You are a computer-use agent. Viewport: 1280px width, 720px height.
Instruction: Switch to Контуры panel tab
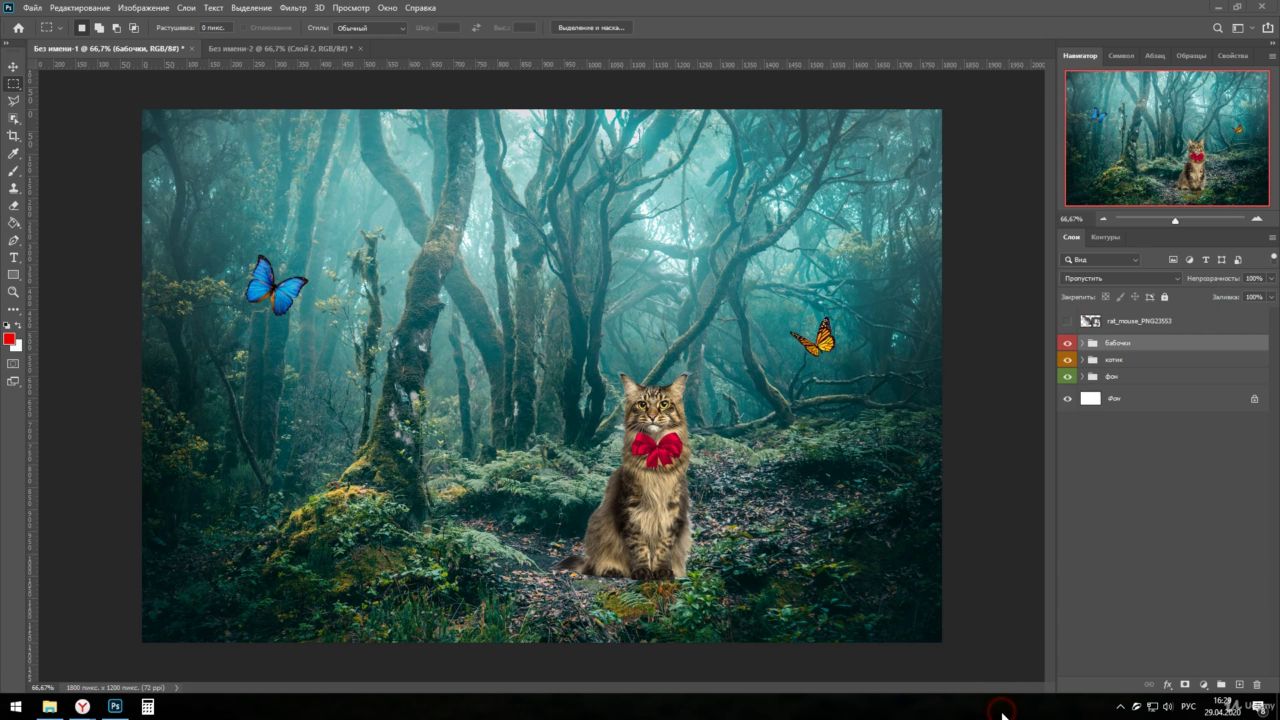pyautogui.click(x=1105, y=237)
